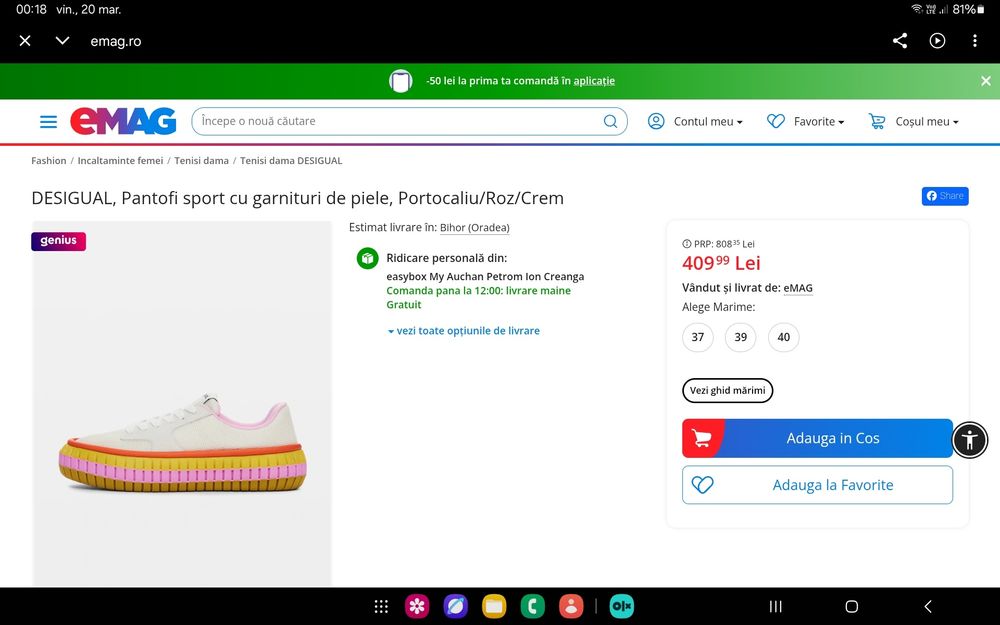The width and height of the screenshot is (1000, 625).
Task: Expand the 'Contul meu' dropdown
Action: click(708, 121)
